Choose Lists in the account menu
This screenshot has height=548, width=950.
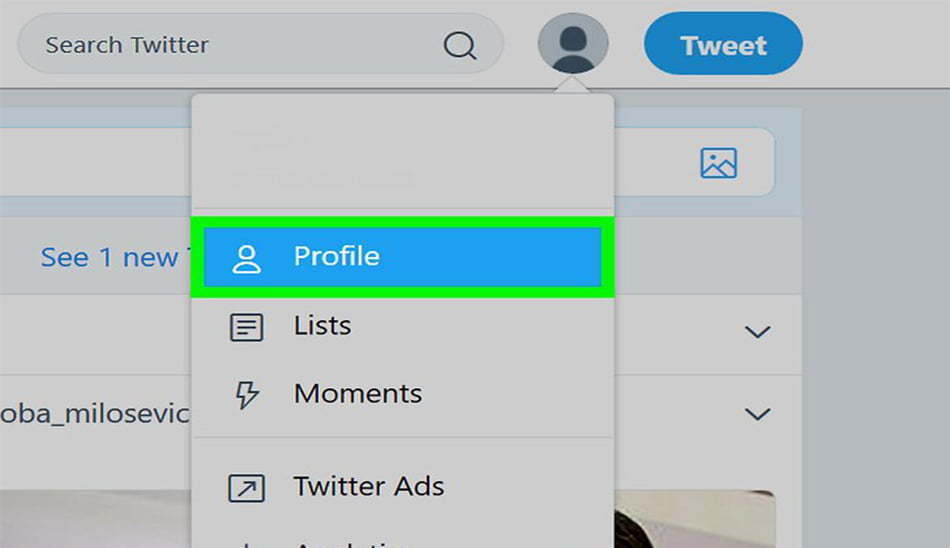(x=402, y=326)
